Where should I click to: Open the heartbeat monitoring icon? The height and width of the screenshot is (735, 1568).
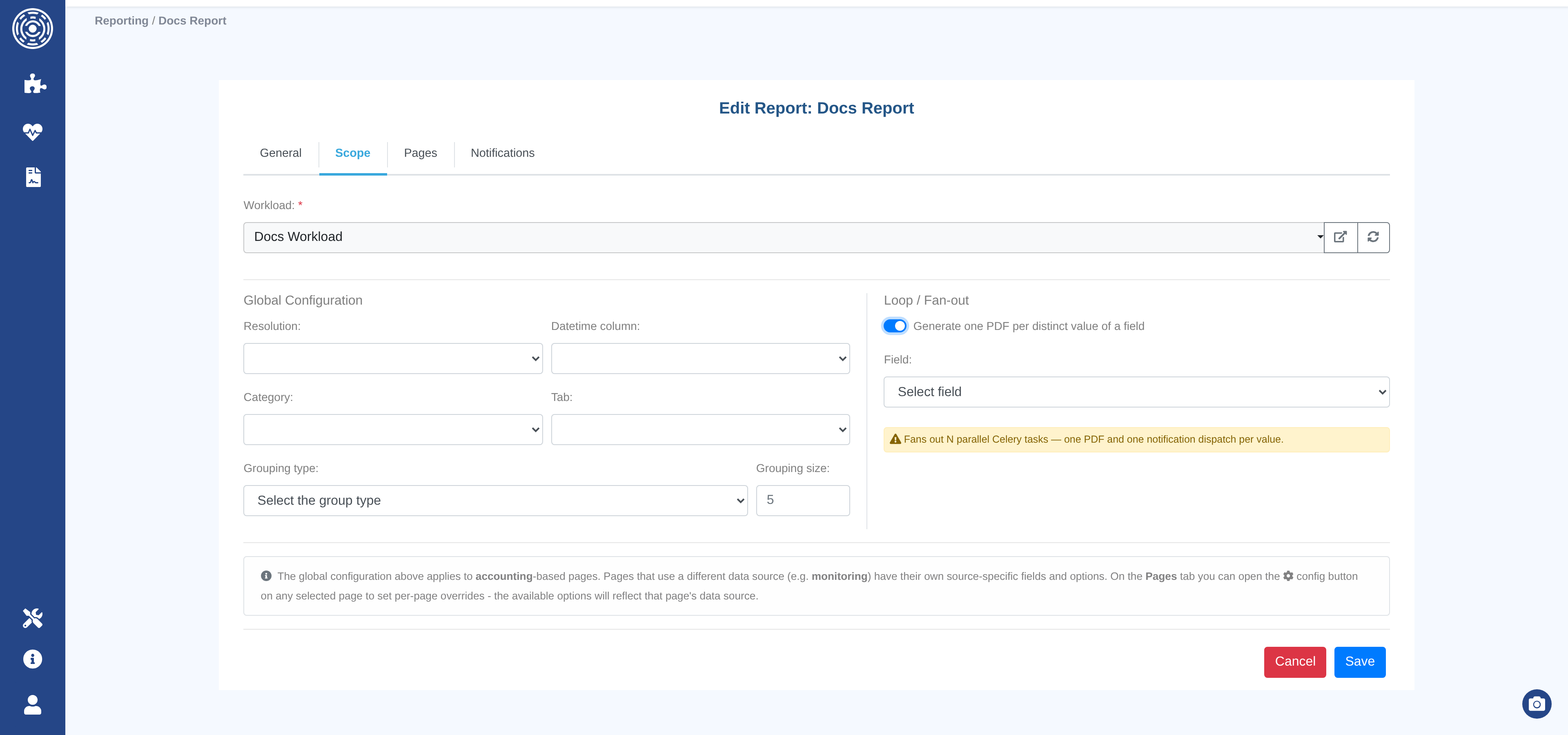point(33,131)
